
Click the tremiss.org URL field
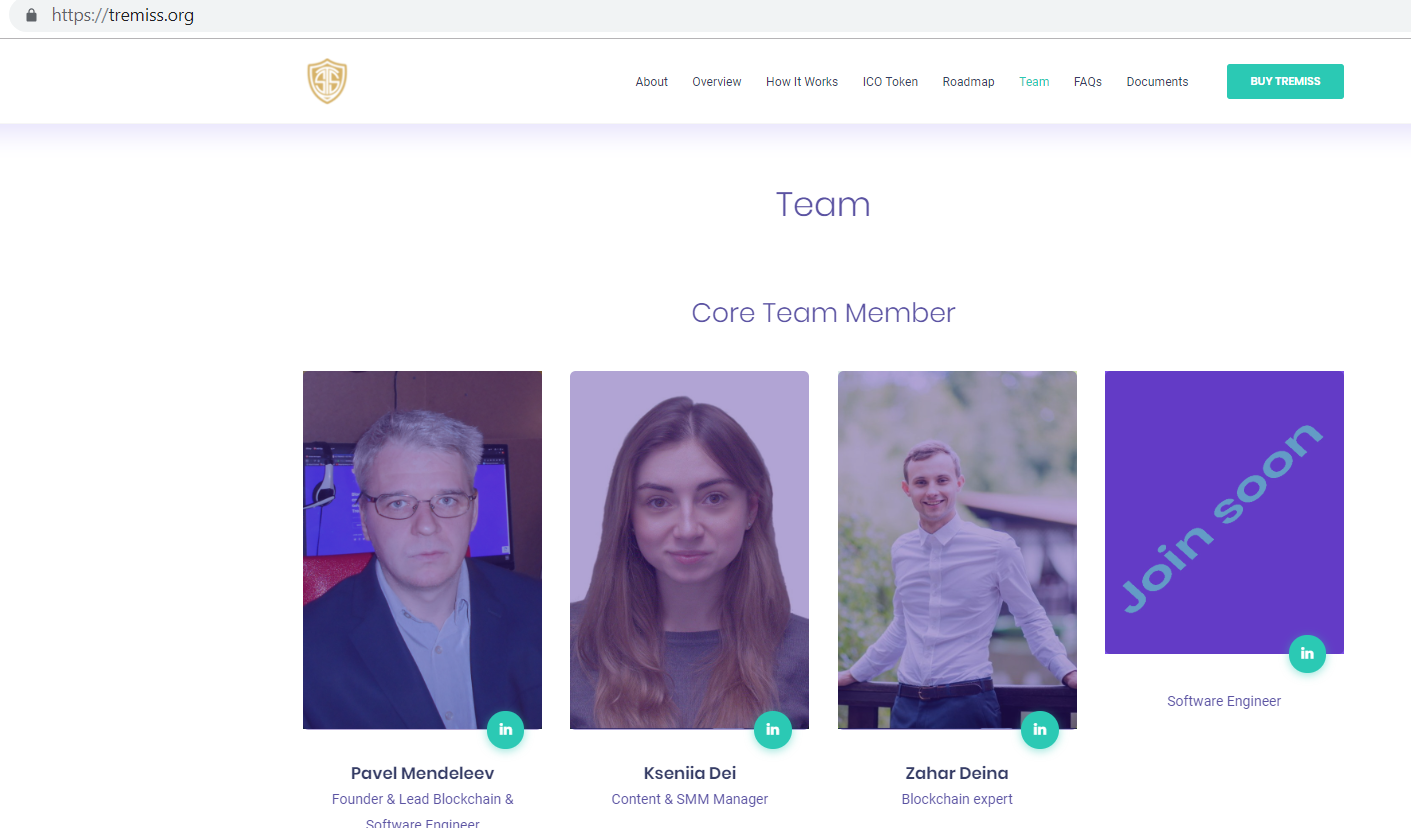point(700,16)
